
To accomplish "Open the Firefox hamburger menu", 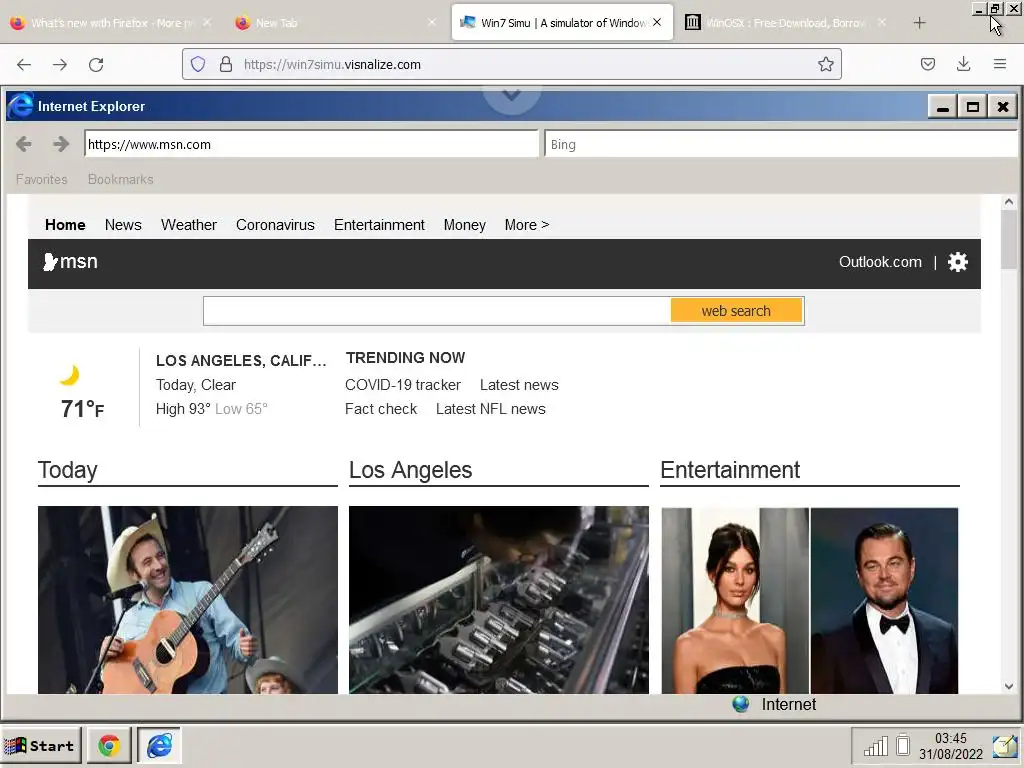I will click(999, 64).
